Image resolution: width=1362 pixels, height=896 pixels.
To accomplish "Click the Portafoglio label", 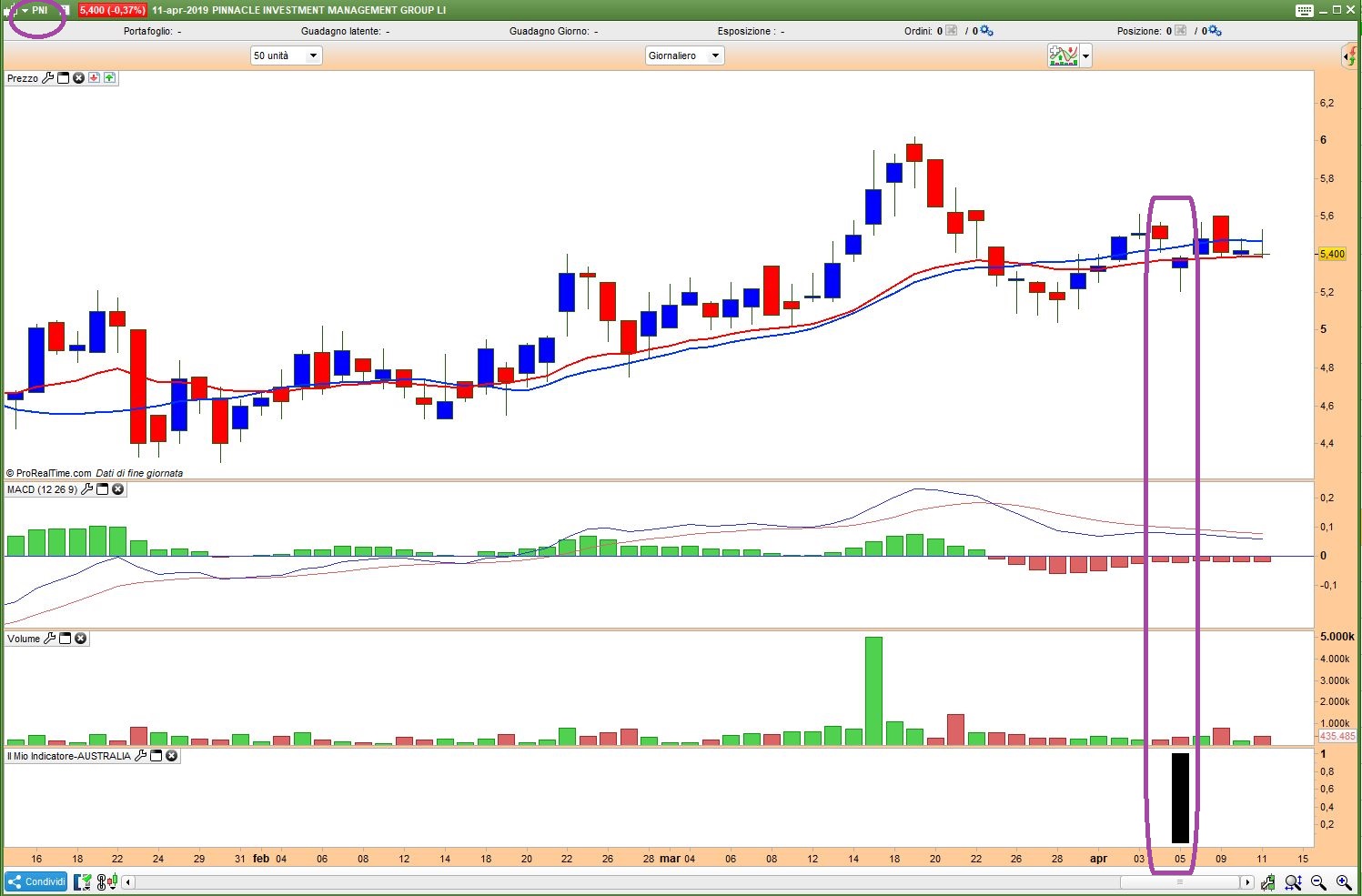I will pyautogui.click(x=149, y=31).
